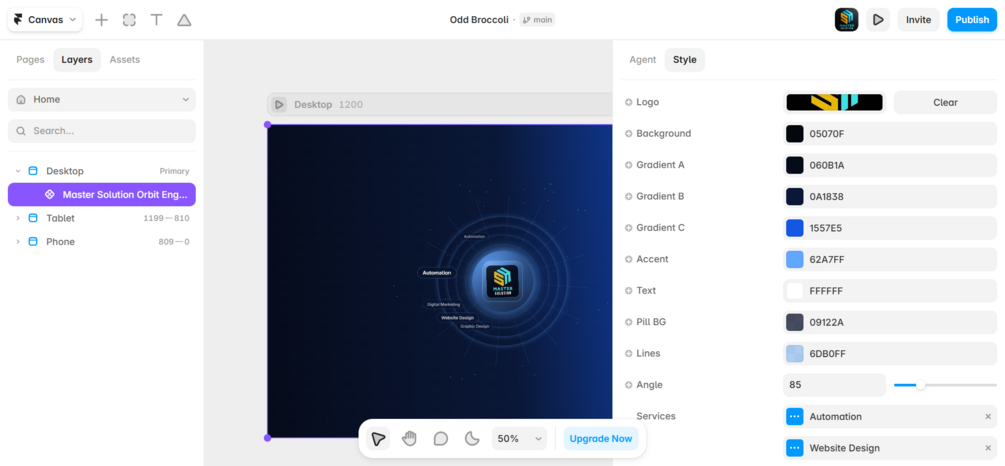This screenshot has height=466, width=1005.
Task: Click the plus icon beside Gradient A
Action: [x=629, y=165]
